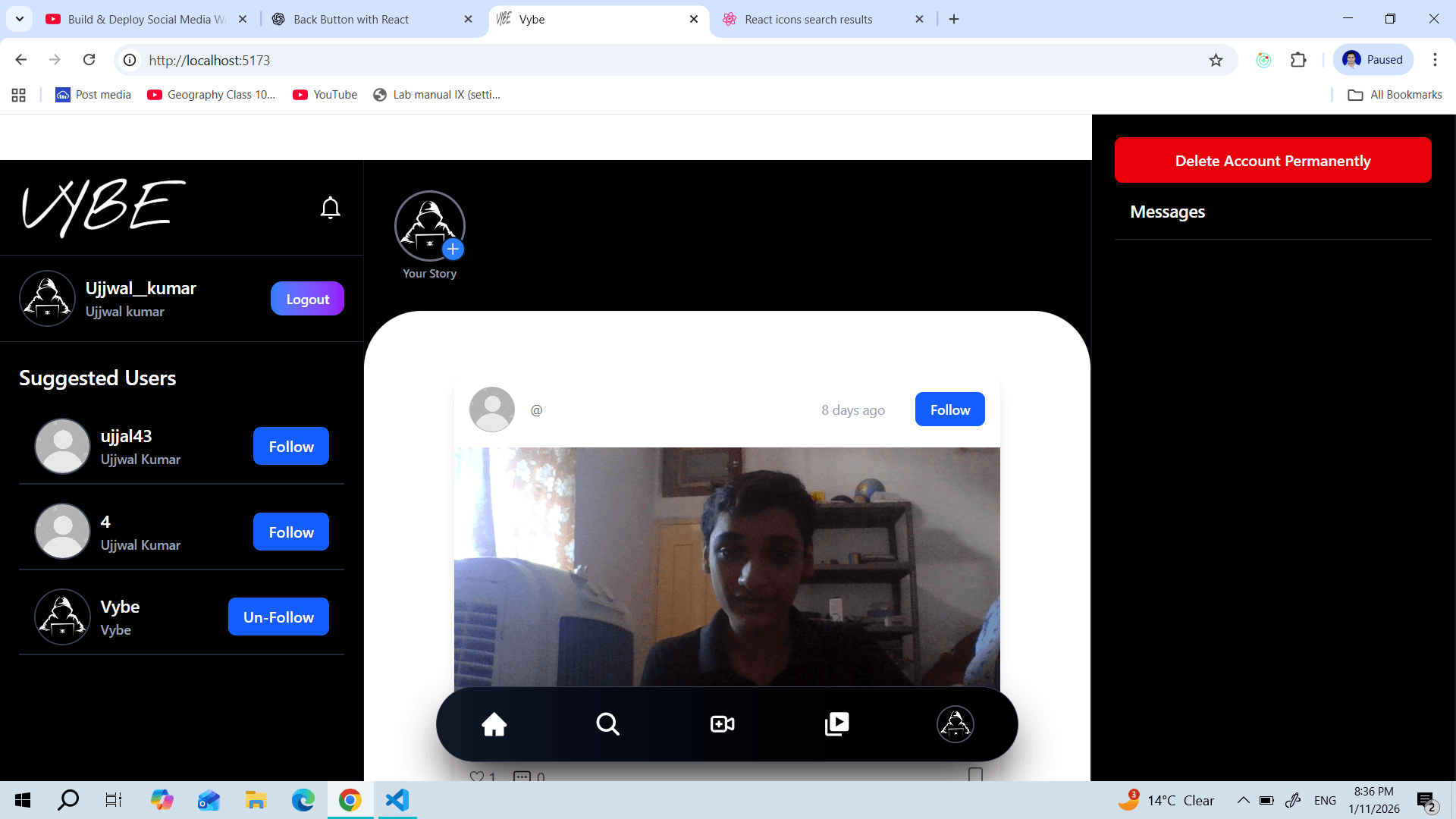
Task: Open the home feed icon in bottom navigation
Action: [494, 723]
